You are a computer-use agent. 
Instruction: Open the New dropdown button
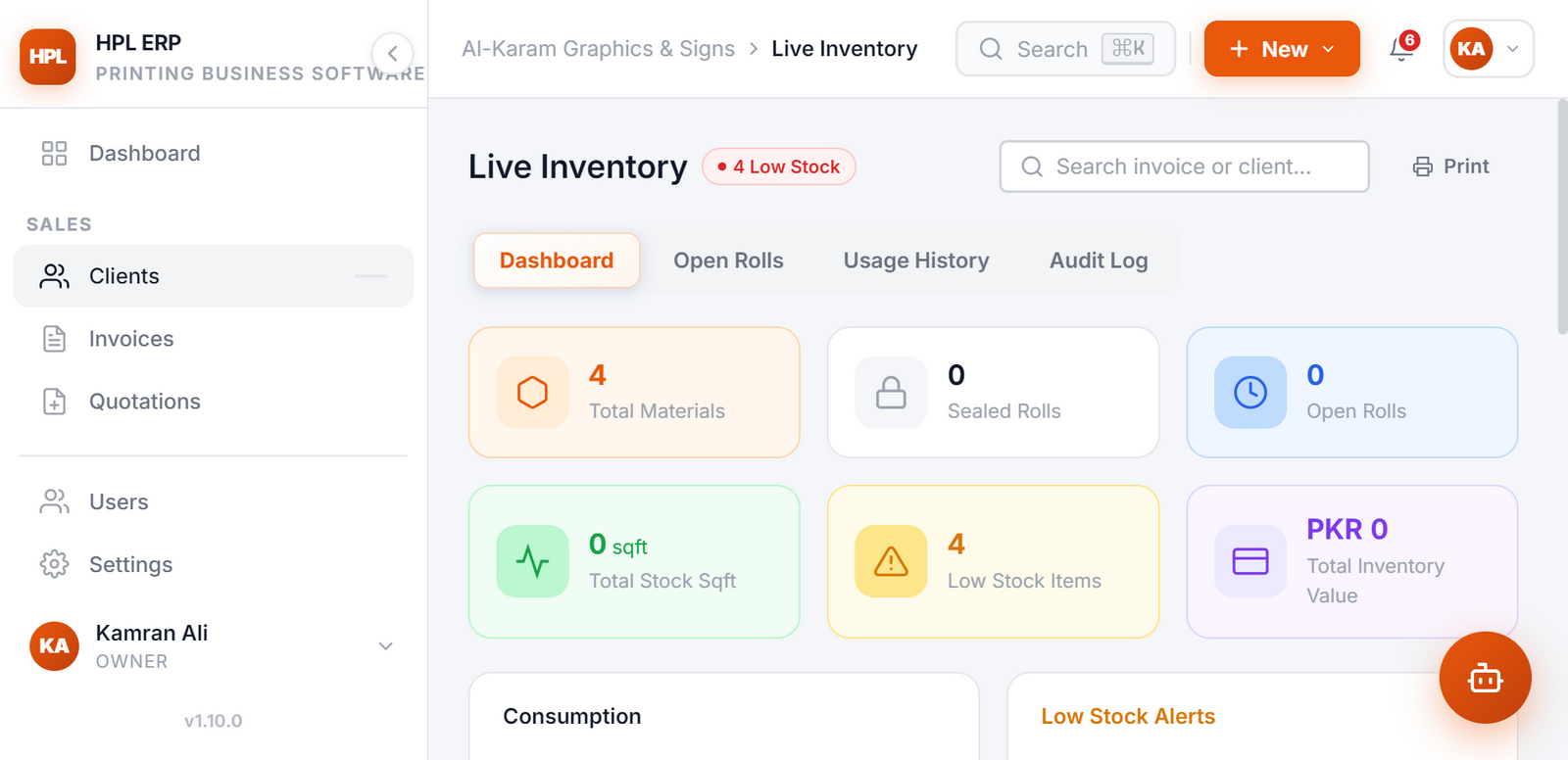point(1282,49)
